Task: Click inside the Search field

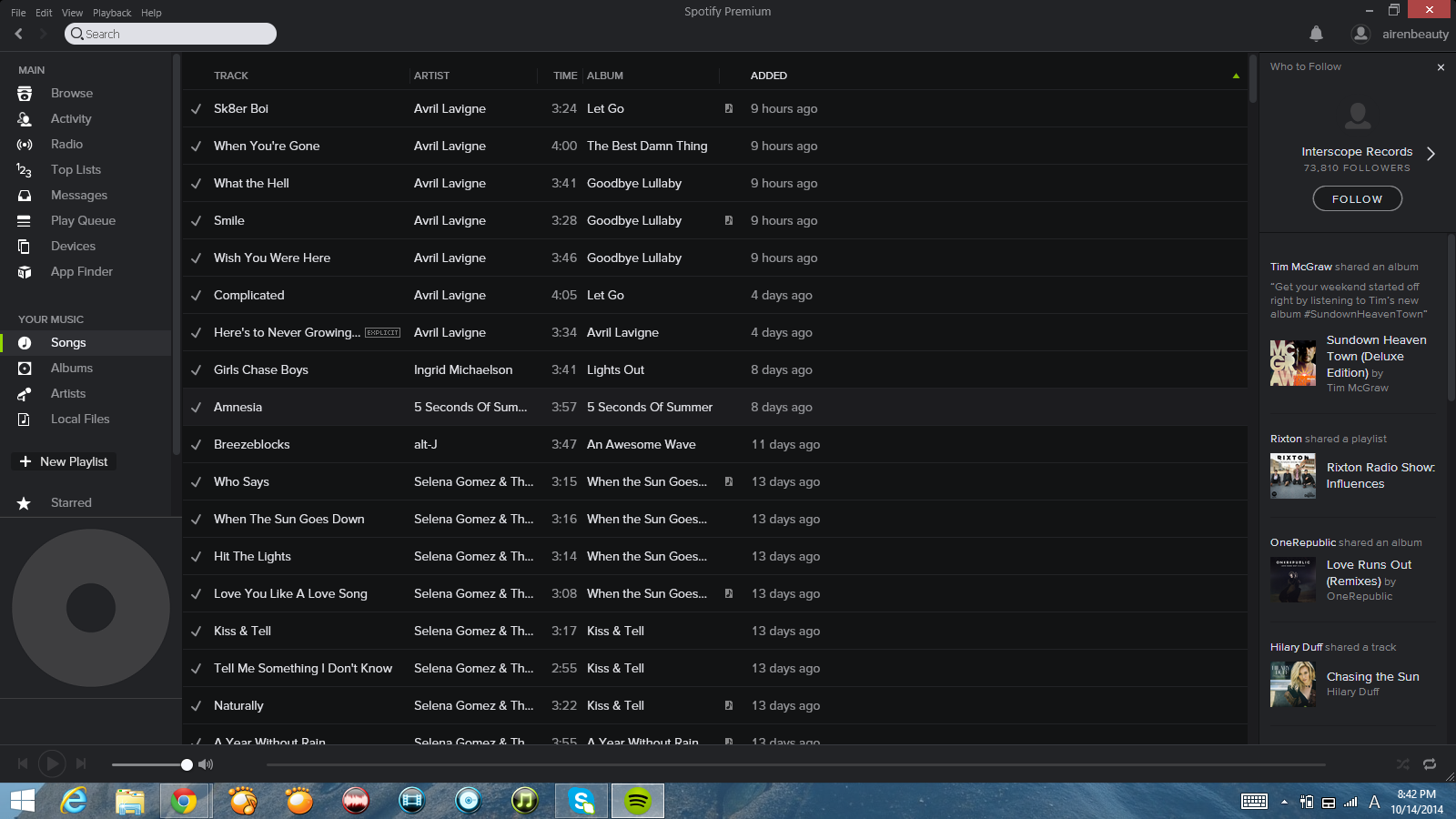Action: pos(170,34)
